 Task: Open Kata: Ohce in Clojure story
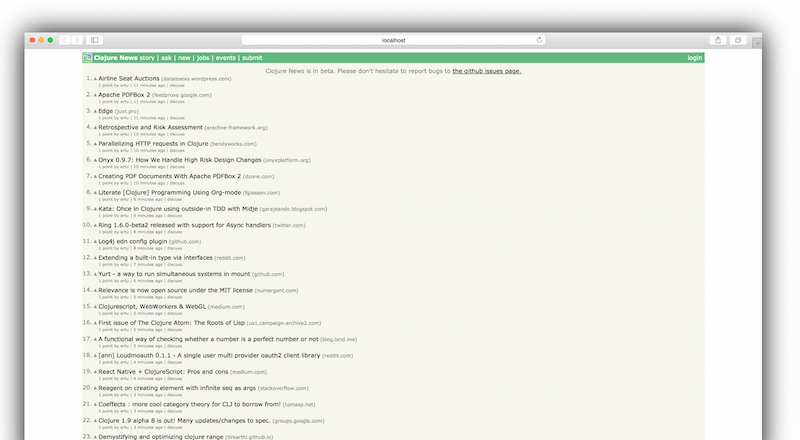[178, 209]
